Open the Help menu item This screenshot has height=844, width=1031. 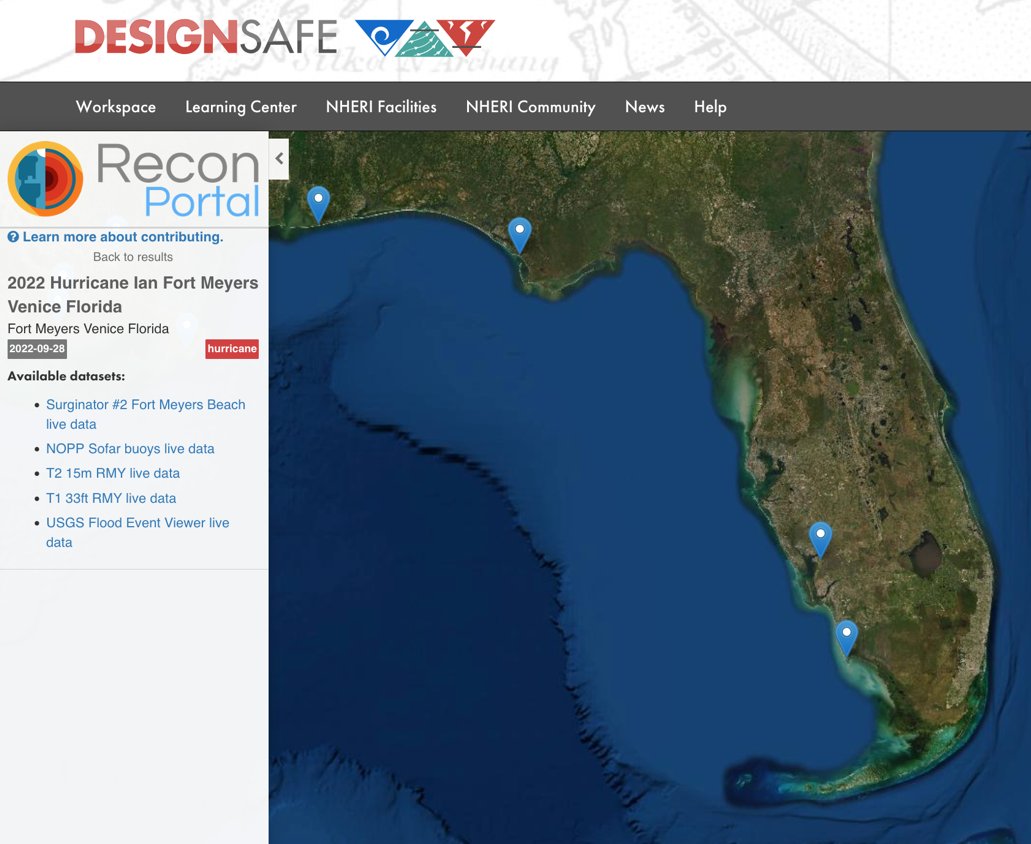tap(710, 106)
